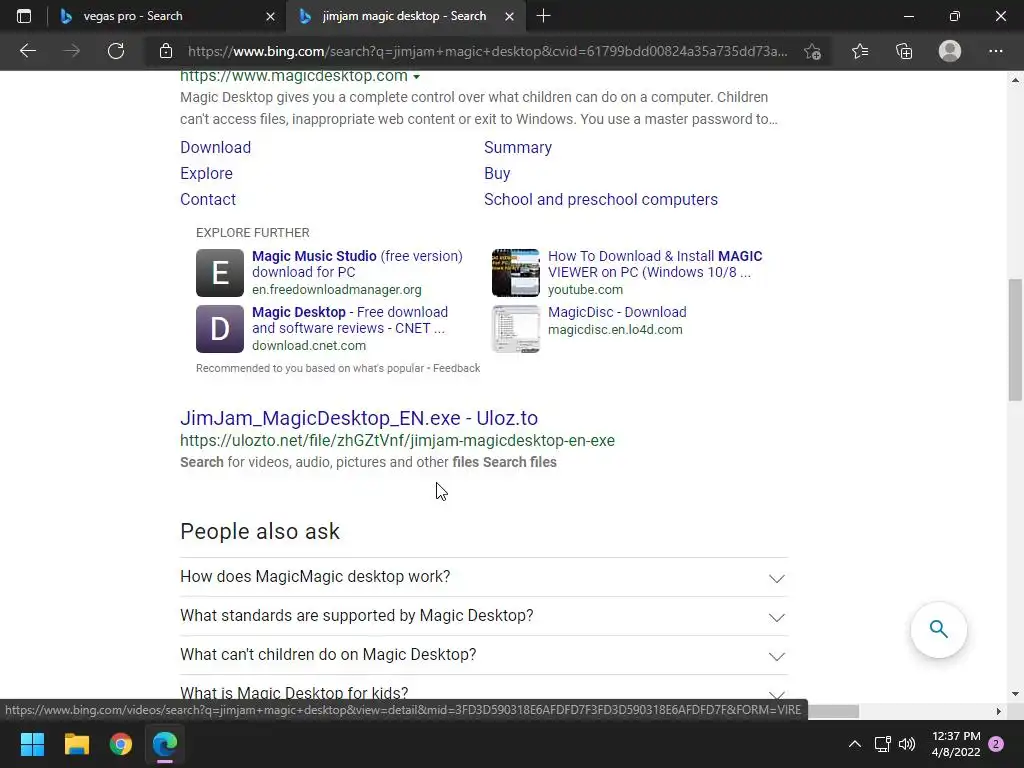Open the Explore sitelink
The image size is (1024, 768).
(206, 174)
